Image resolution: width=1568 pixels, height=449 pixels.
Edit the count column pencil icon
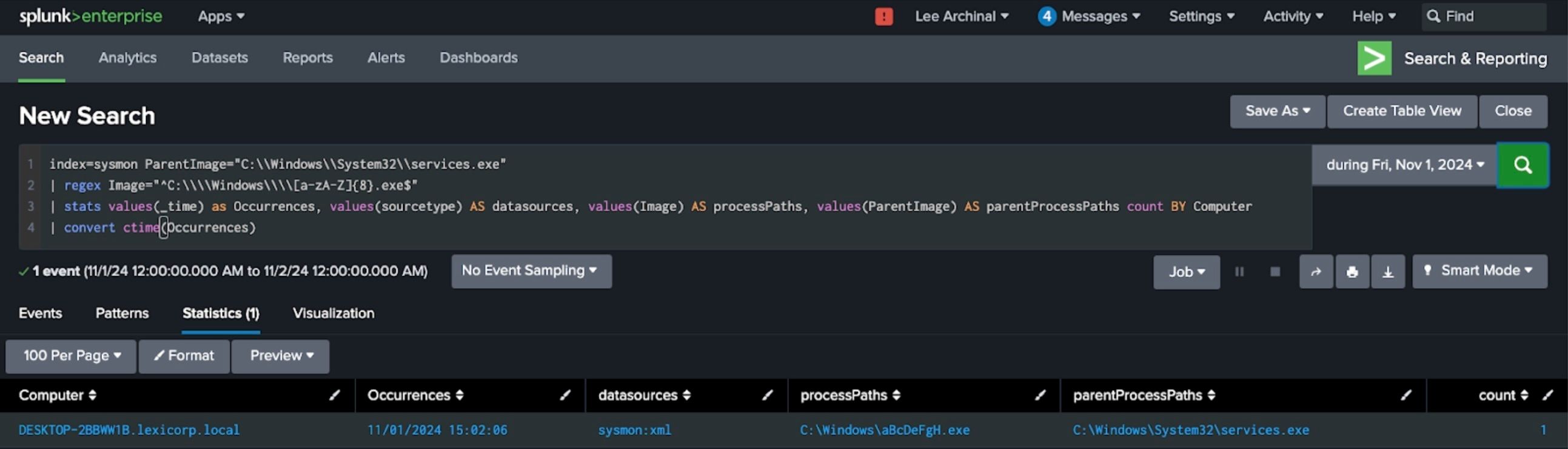[x=1548, y=396]
